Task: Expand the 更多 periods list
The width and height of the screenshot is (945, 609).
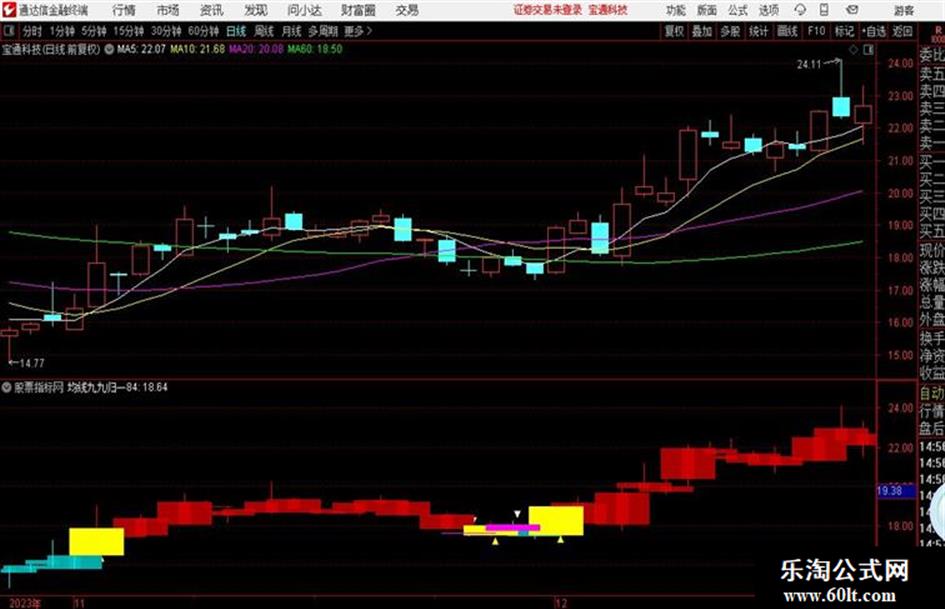Action: tap(358, 31)
